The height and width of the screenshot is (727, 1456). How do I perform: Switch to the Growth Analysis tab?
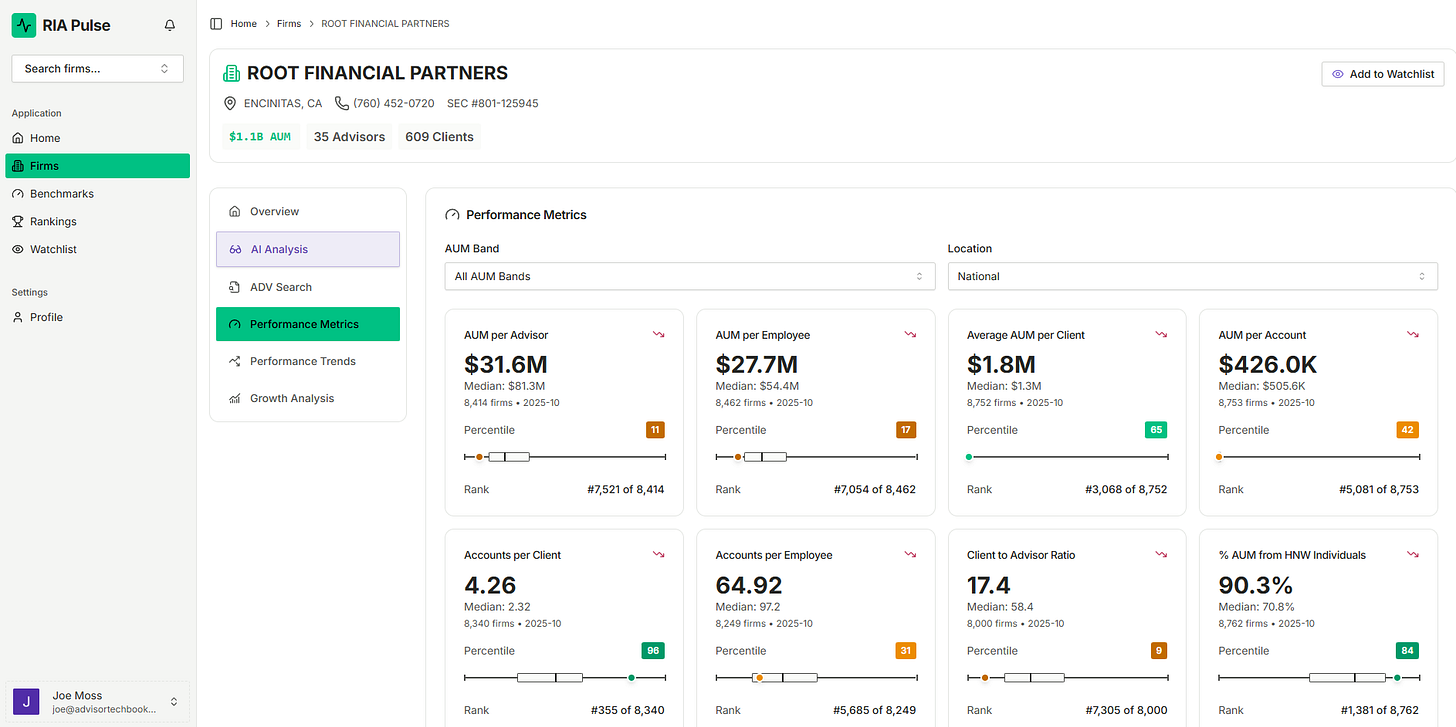pyautogui.click(x=308, y=398)
